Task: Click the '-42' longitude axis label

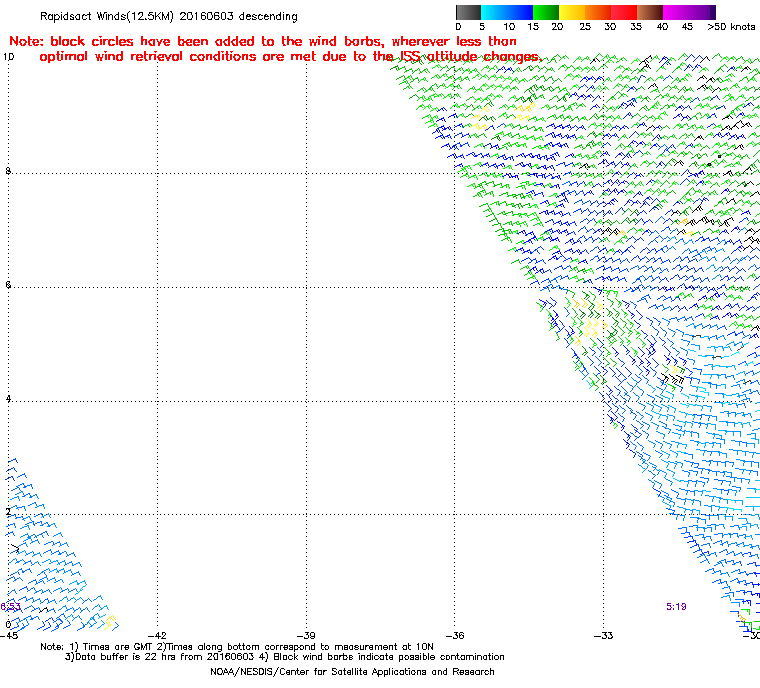Action: pyautogui.click(x=157, y=636)
